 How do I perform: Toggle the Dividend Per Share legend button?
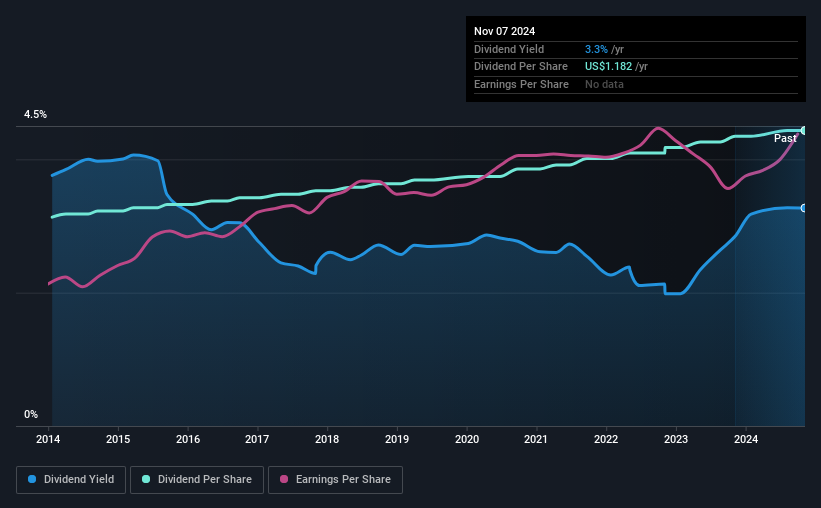(197, 480)
